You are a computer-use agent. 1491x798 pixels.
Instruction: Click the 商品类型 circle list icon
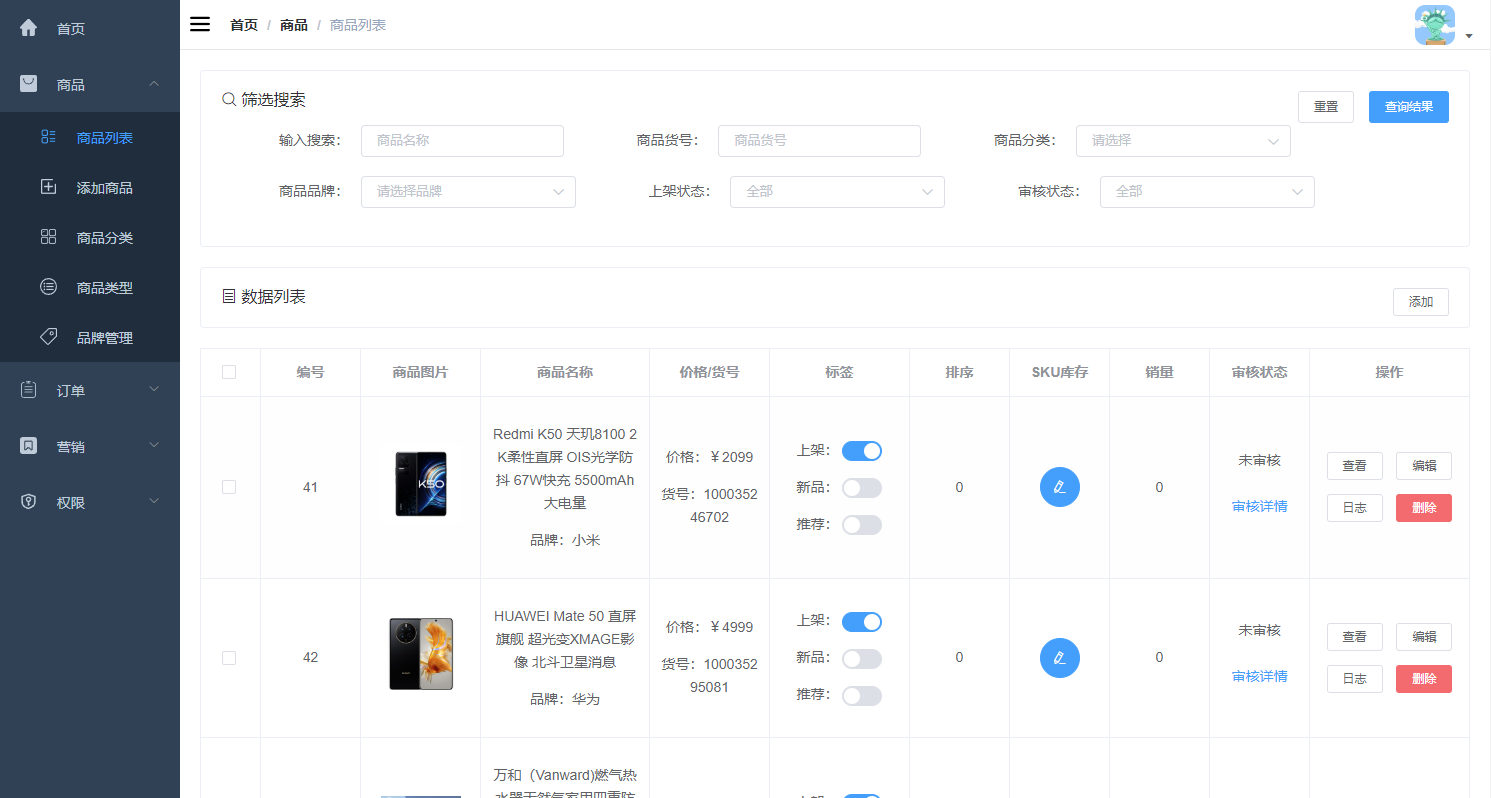[48, 287]
